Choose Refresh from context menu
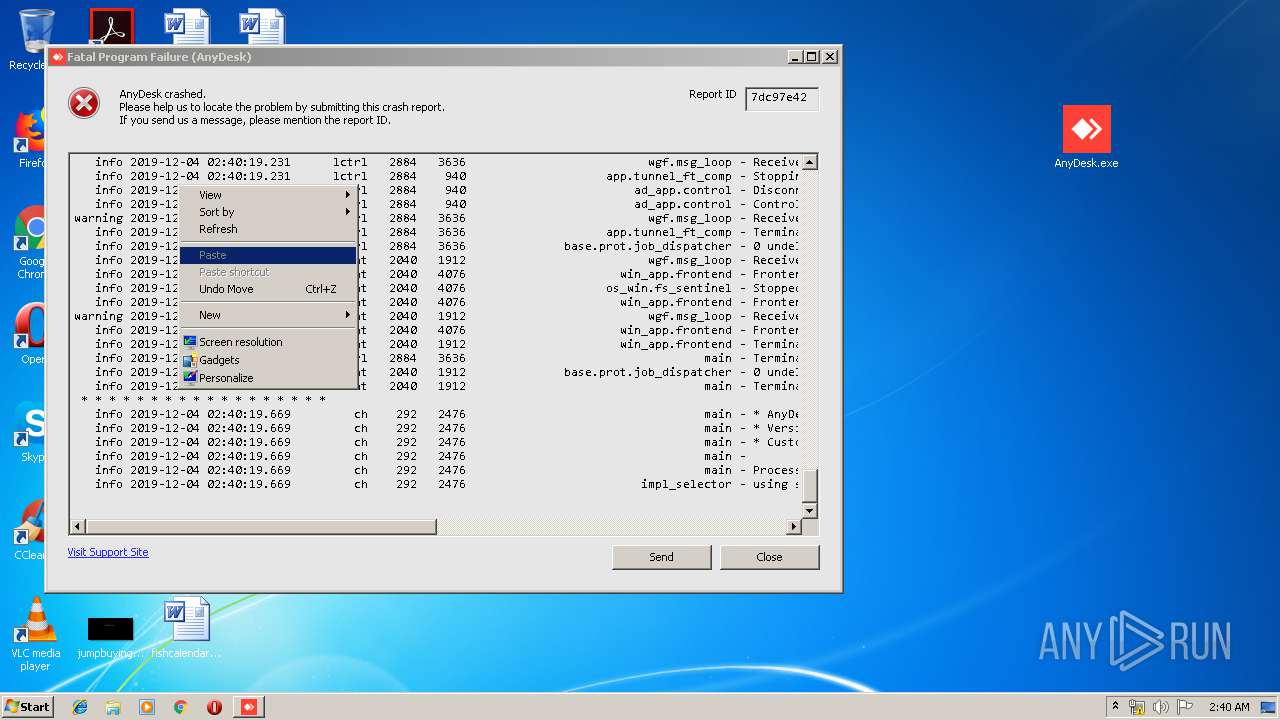Viewport: 1280px width, 720px height. tap(268, 229)
